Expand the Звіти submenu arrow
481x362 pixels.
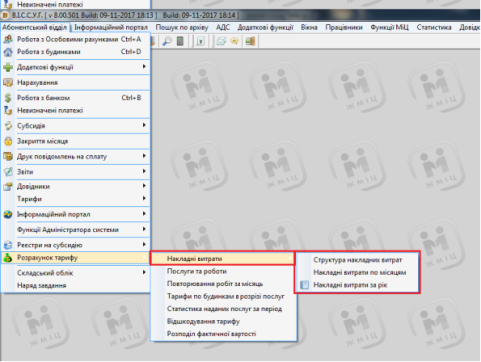click(x=144, y=171)
